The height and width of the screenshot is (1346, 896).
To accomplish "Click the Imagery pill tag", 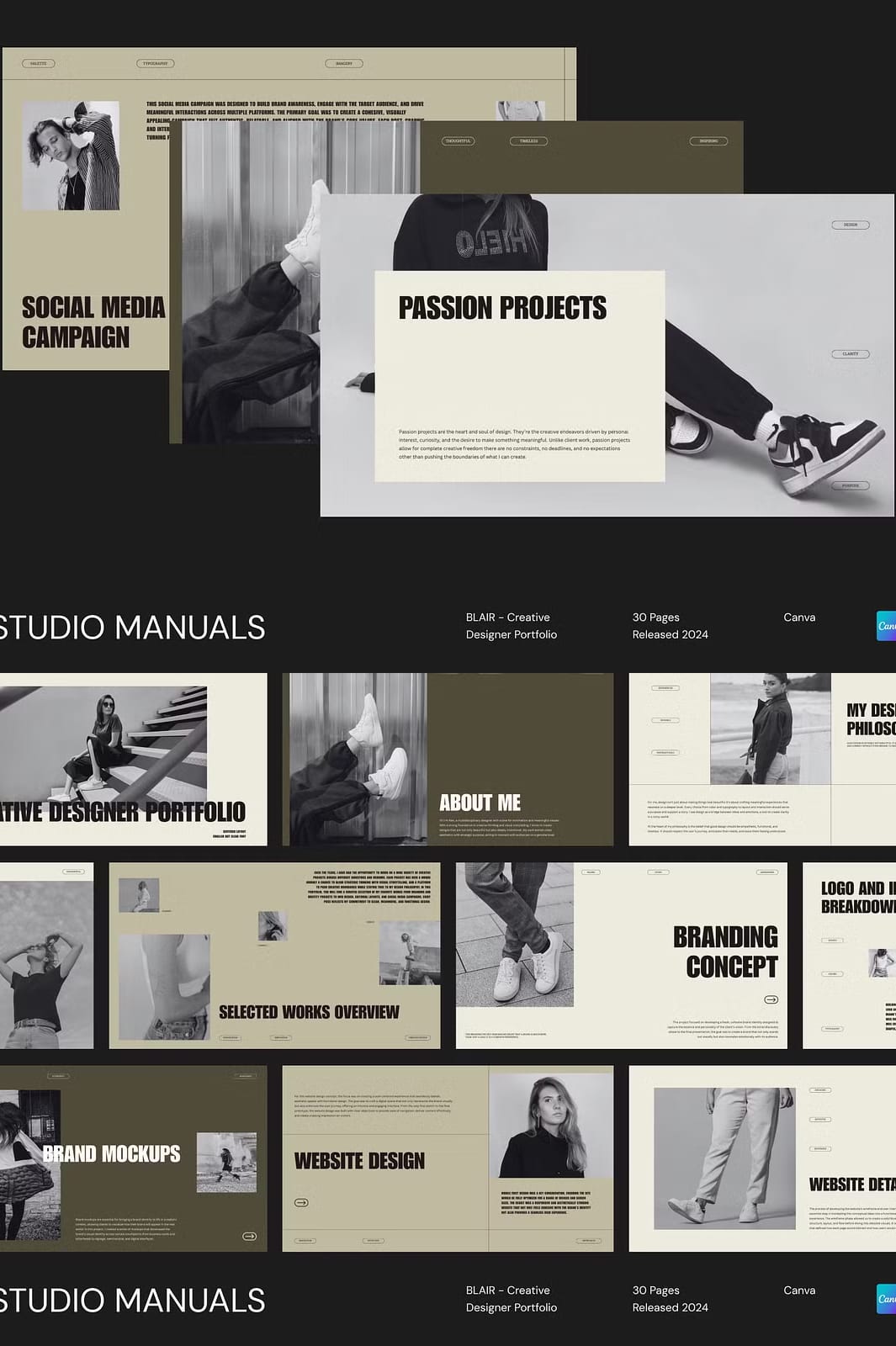I will tap(344, 63).
